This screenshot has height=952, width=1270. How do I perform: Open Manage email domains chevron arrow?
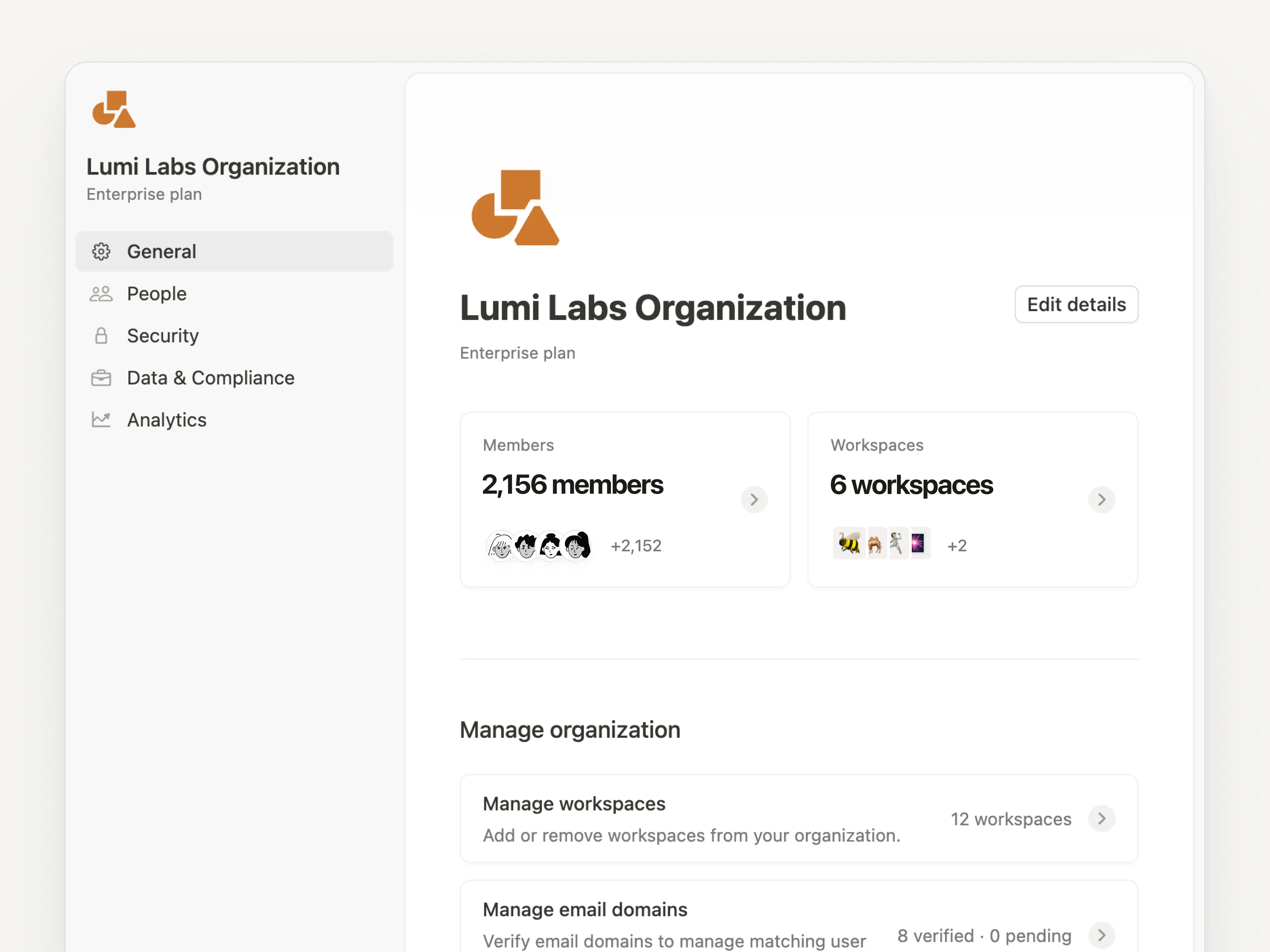point(1101,935)
